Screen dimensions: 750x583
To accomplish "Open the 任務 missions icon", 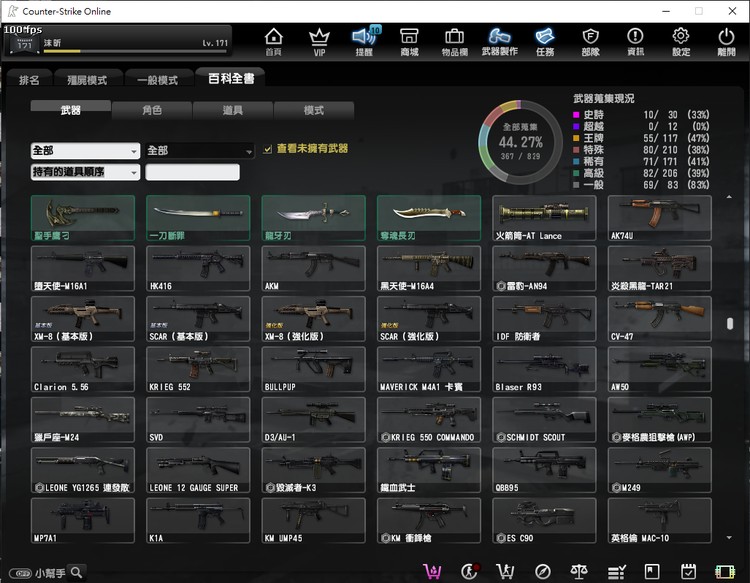I will 545,42.
